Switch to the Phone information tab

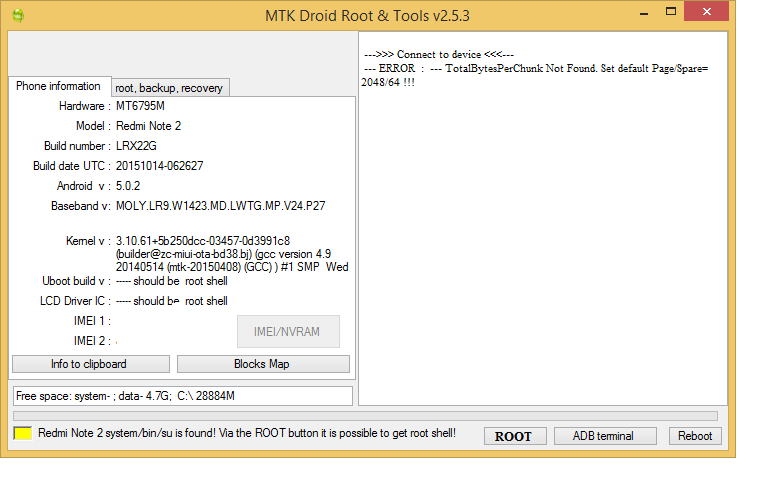pos(59,86)
